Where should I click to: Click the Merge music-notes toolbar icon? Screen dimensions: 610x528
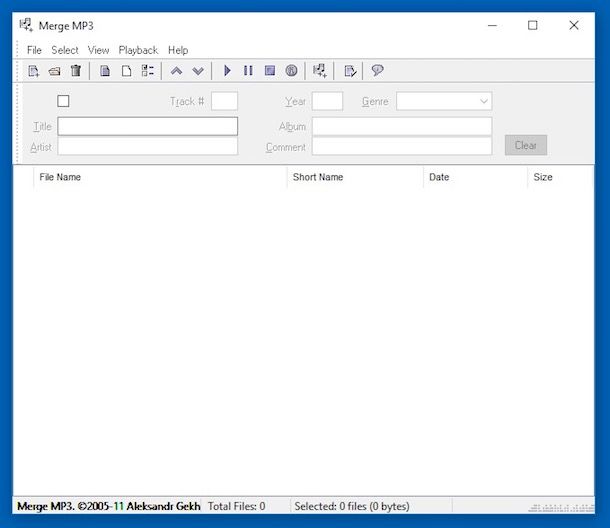(x=320, y=71)
